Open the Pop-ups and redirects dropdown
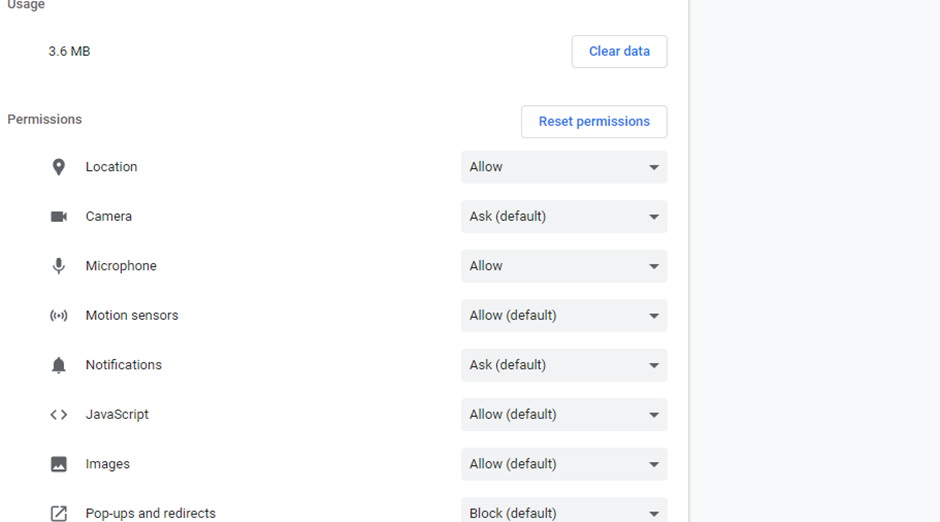The width and height of the screenshot is (940, 522). [x=564, y=511]
